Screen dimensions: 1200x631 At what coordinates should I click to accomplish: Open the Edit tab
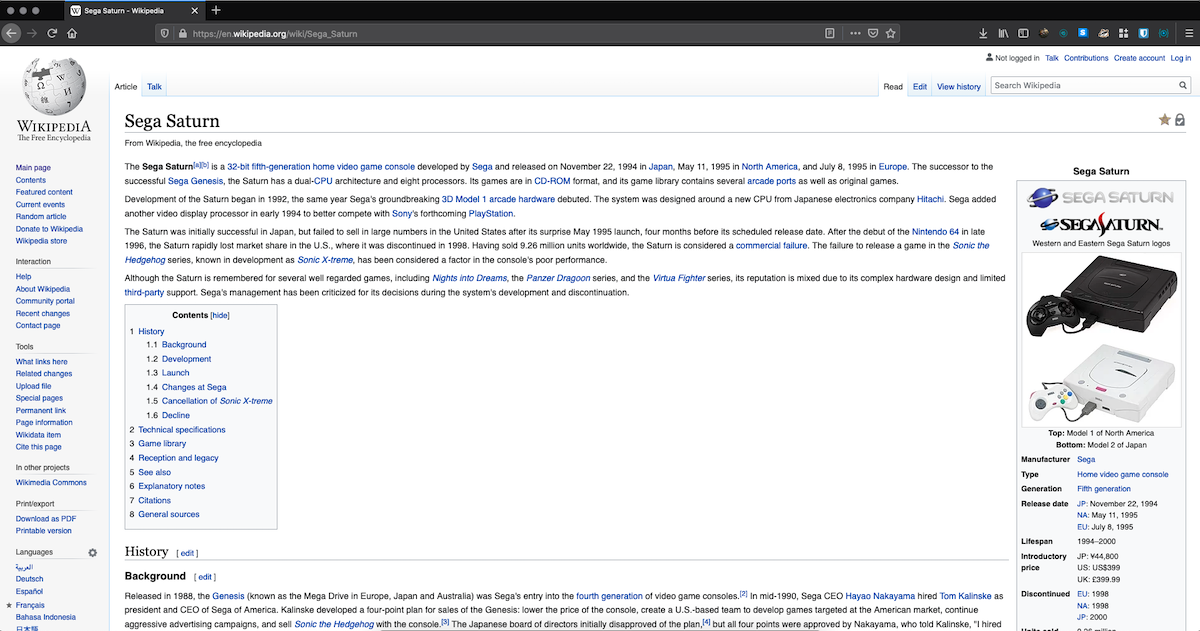point(920,87)
